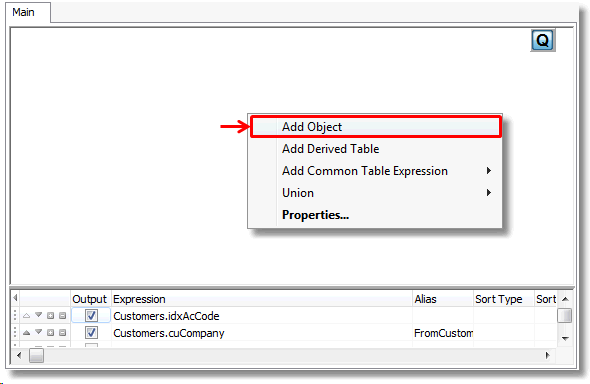Switch to the Main tab
The height and width of the screenshot is (384, 590).
click(x=23, y=12)
